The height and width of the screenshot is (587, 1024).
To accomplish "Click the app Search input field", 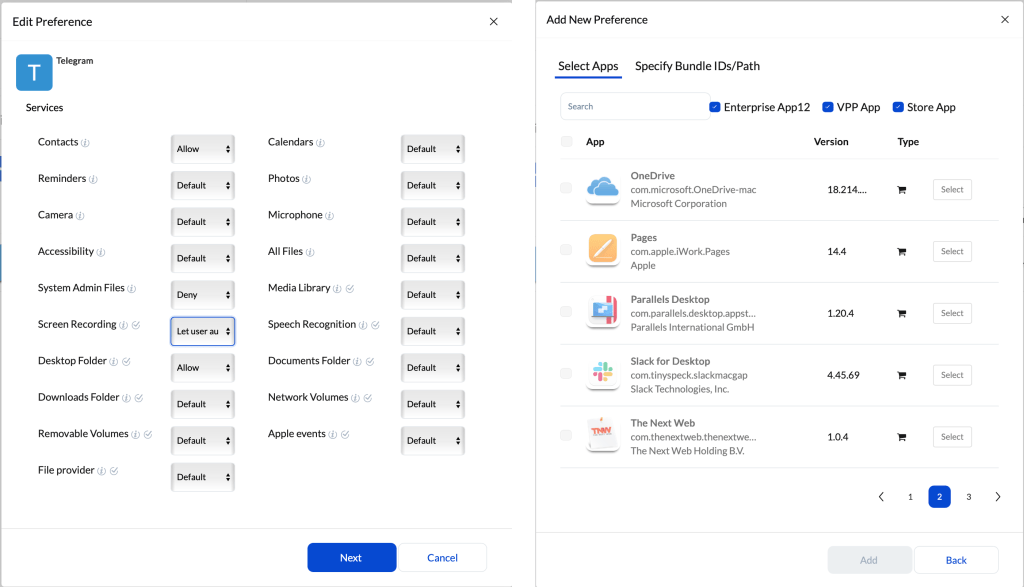I will click(634, 106).
